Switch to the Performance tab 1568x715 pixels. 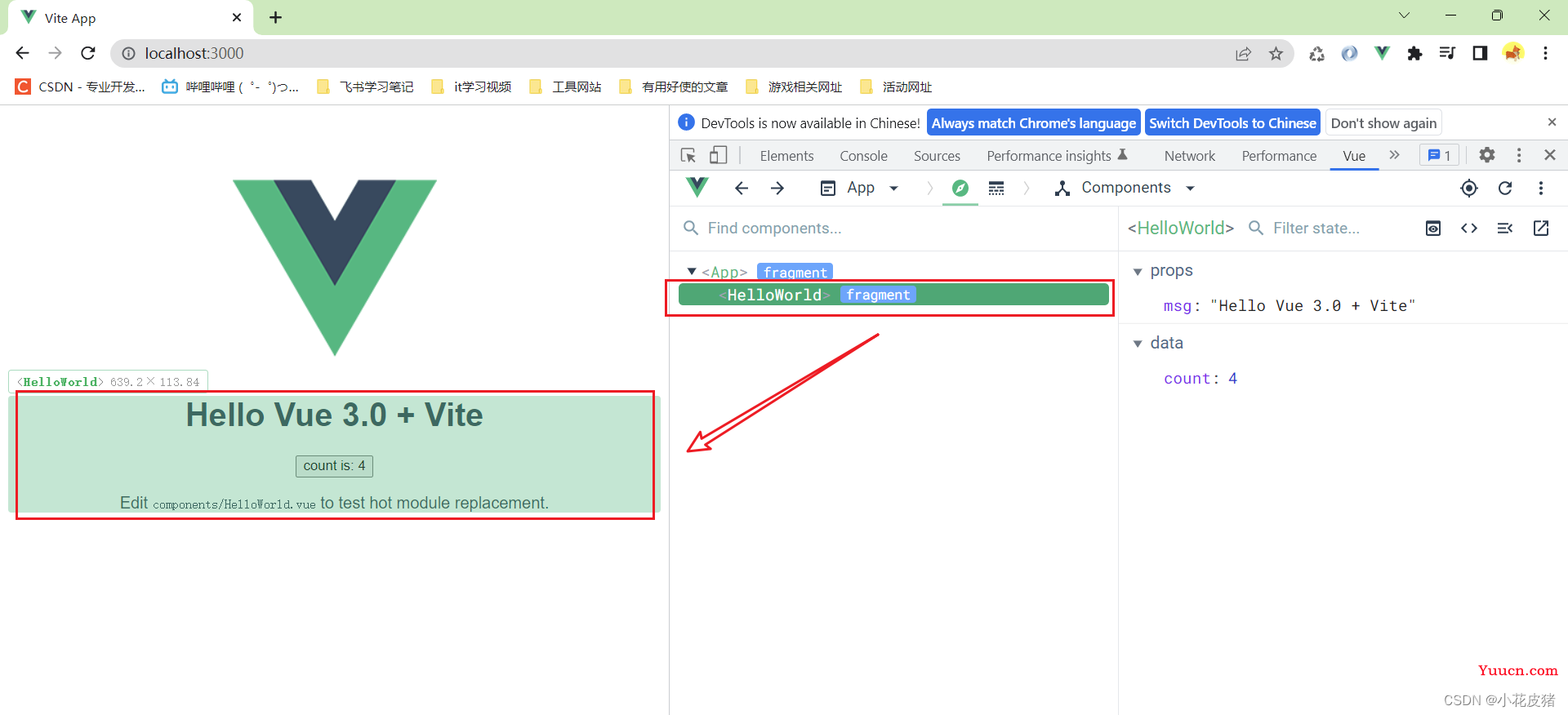click(x=1279, y=156)
